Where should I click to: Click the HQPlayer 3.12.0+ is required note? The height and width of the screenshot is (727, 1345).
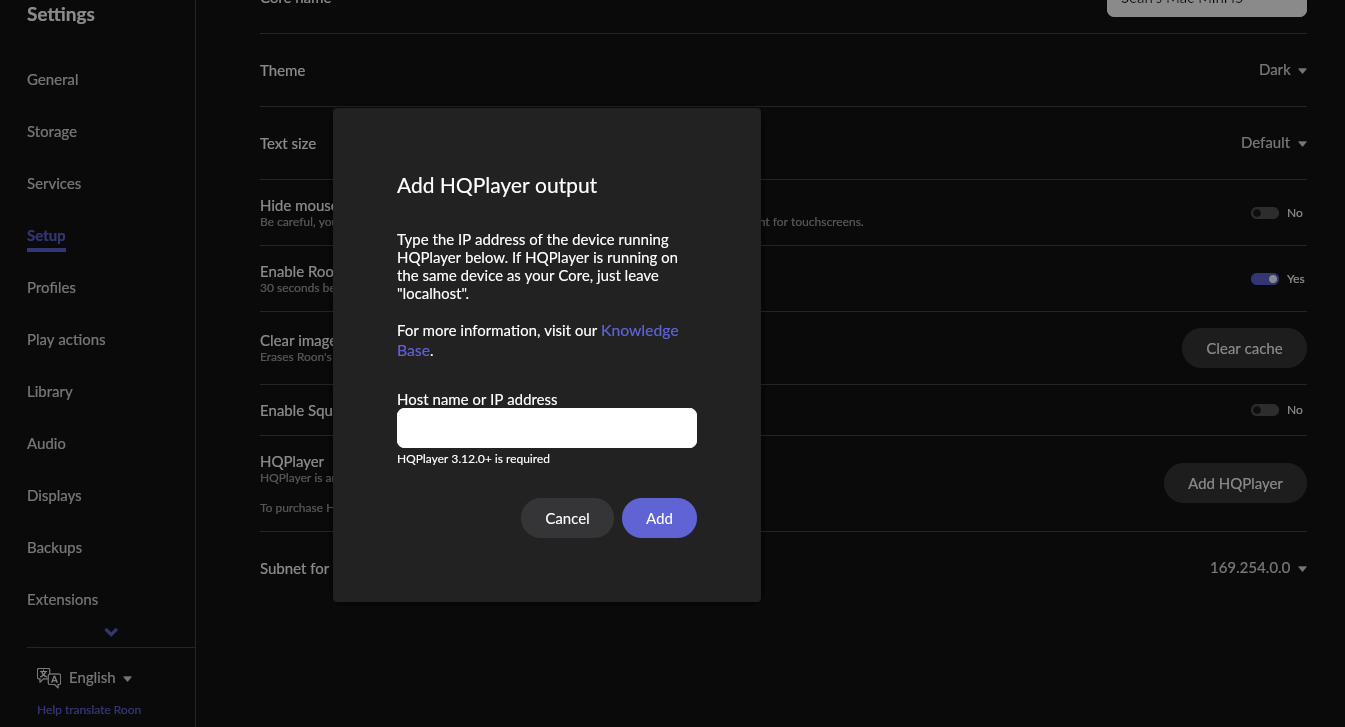473,459
